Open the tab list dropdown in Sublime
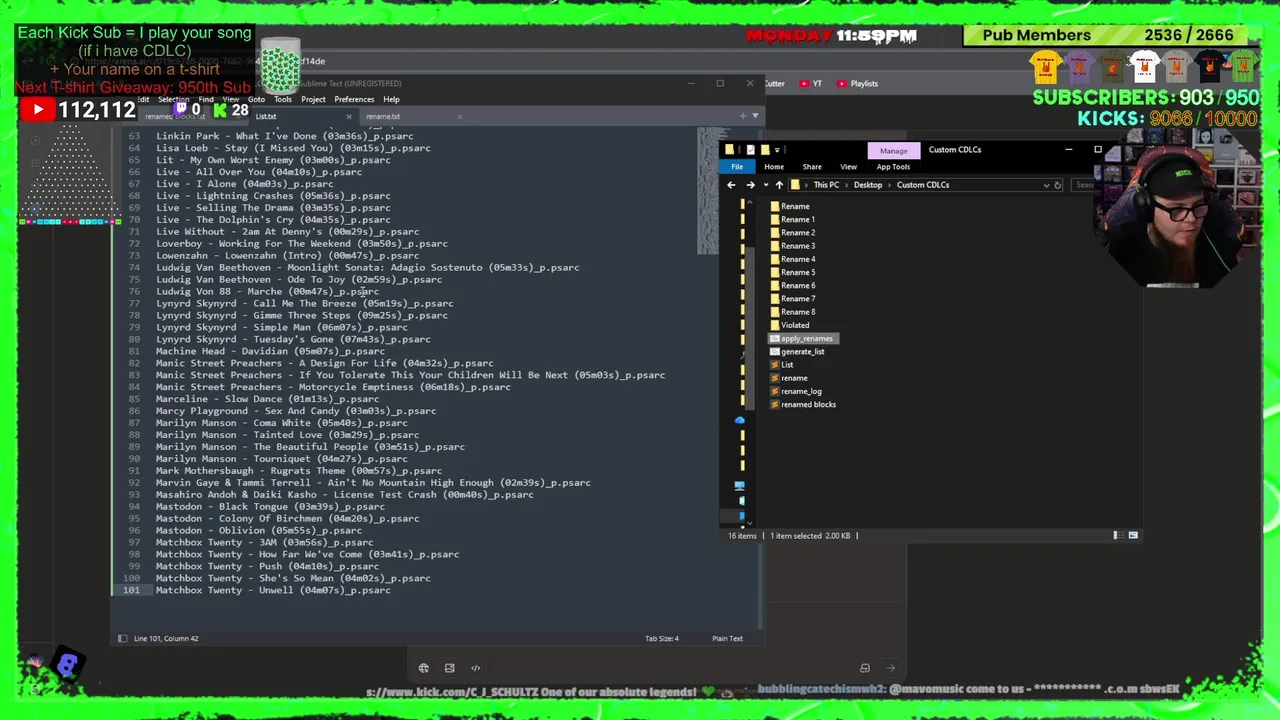Image resolution: width=1280 pixels, height=720 pixels. pos(754,116)
